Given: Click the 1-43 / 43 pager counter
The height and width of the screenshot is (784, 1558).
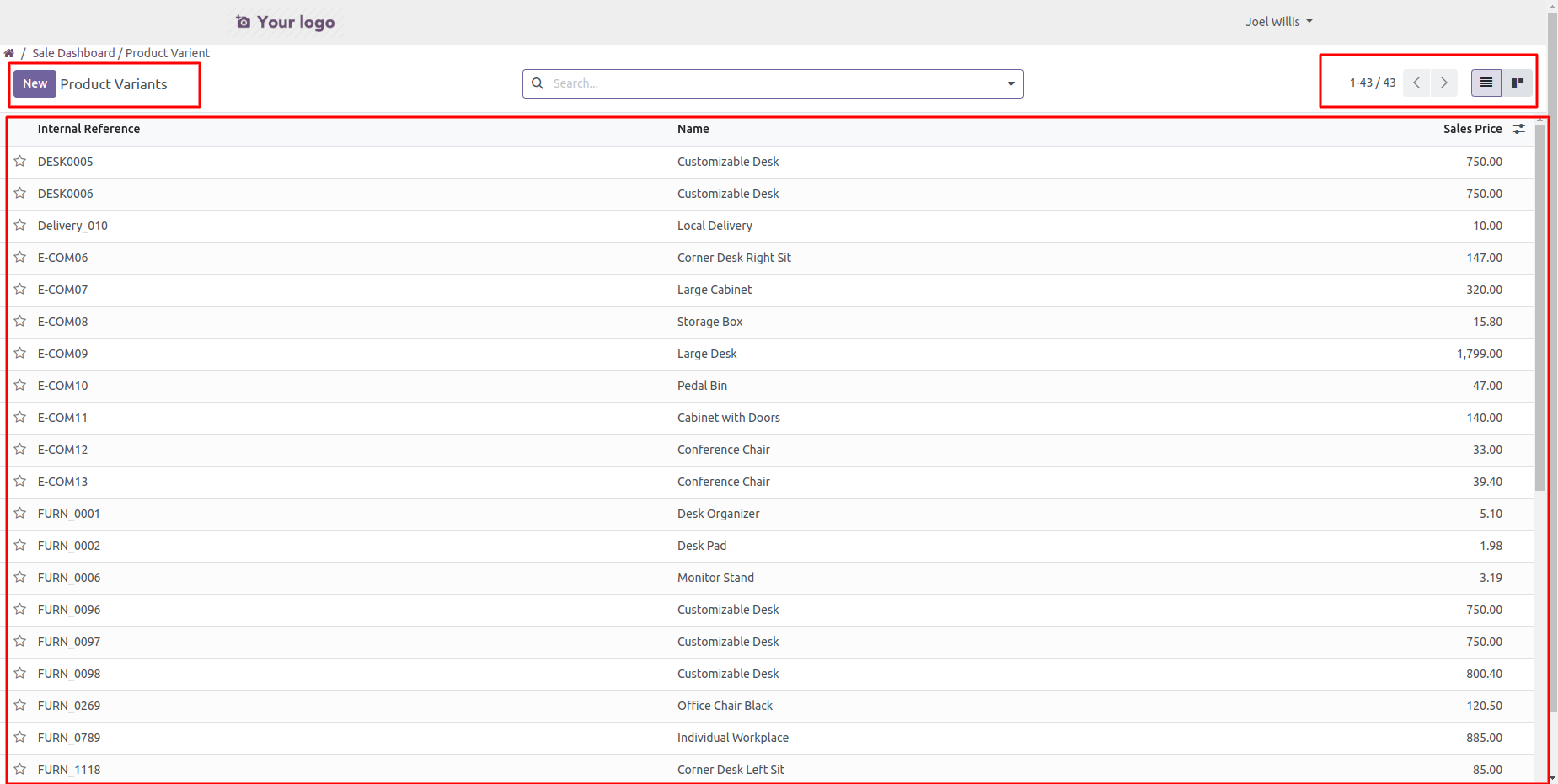Looking at the screenshot, I should tap(1373, 83).
